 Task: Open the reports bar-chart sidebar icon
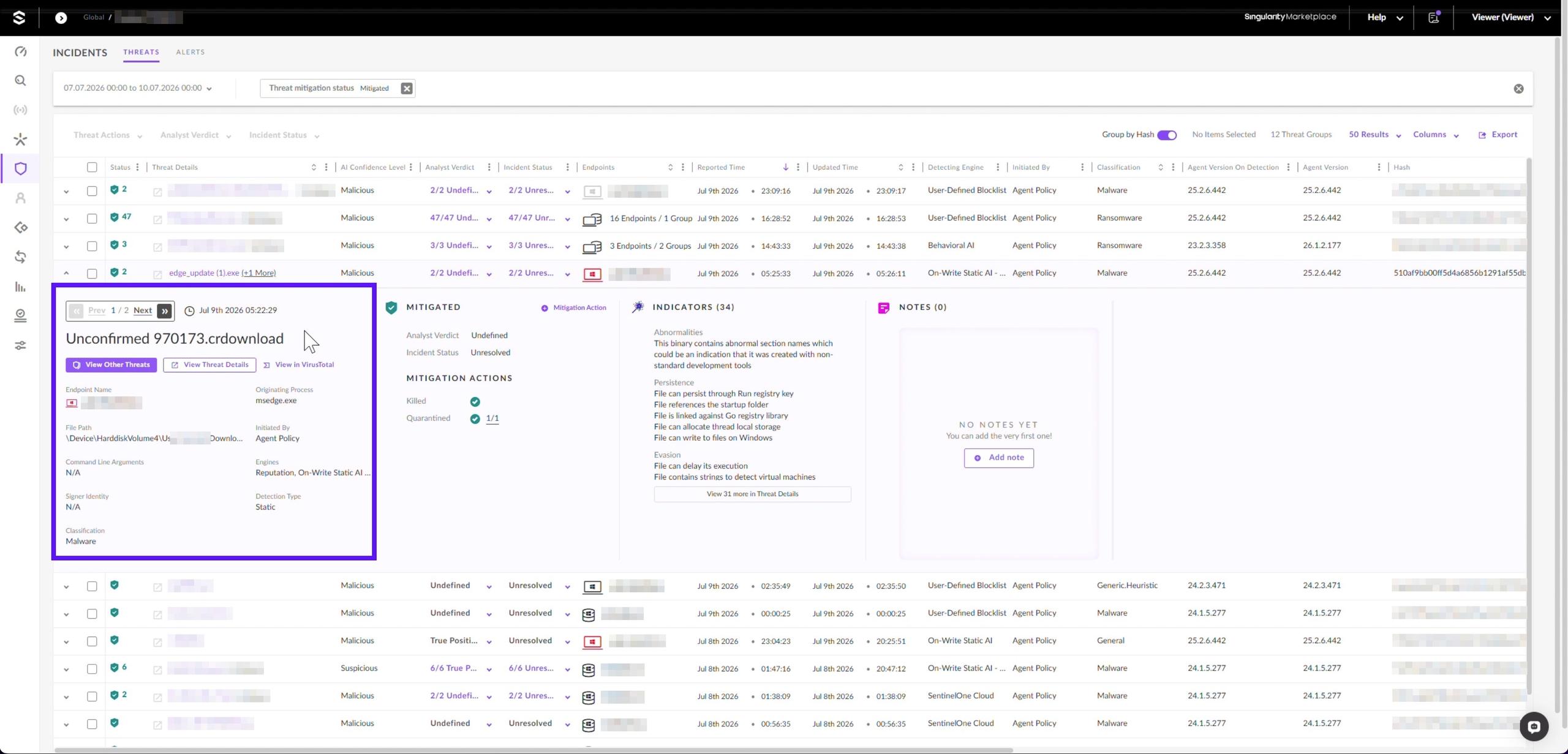tap(20, 287)
